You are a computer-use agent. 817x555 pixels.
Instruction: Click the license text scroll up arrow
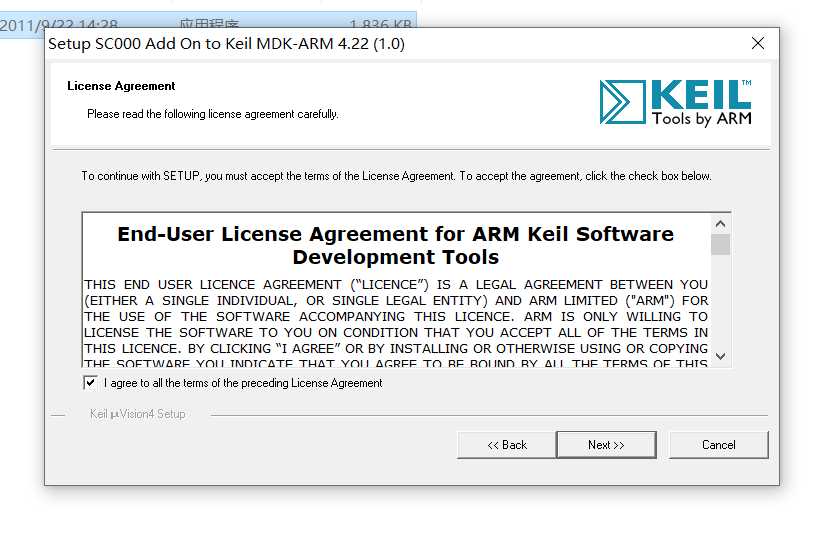coord(721,224)
